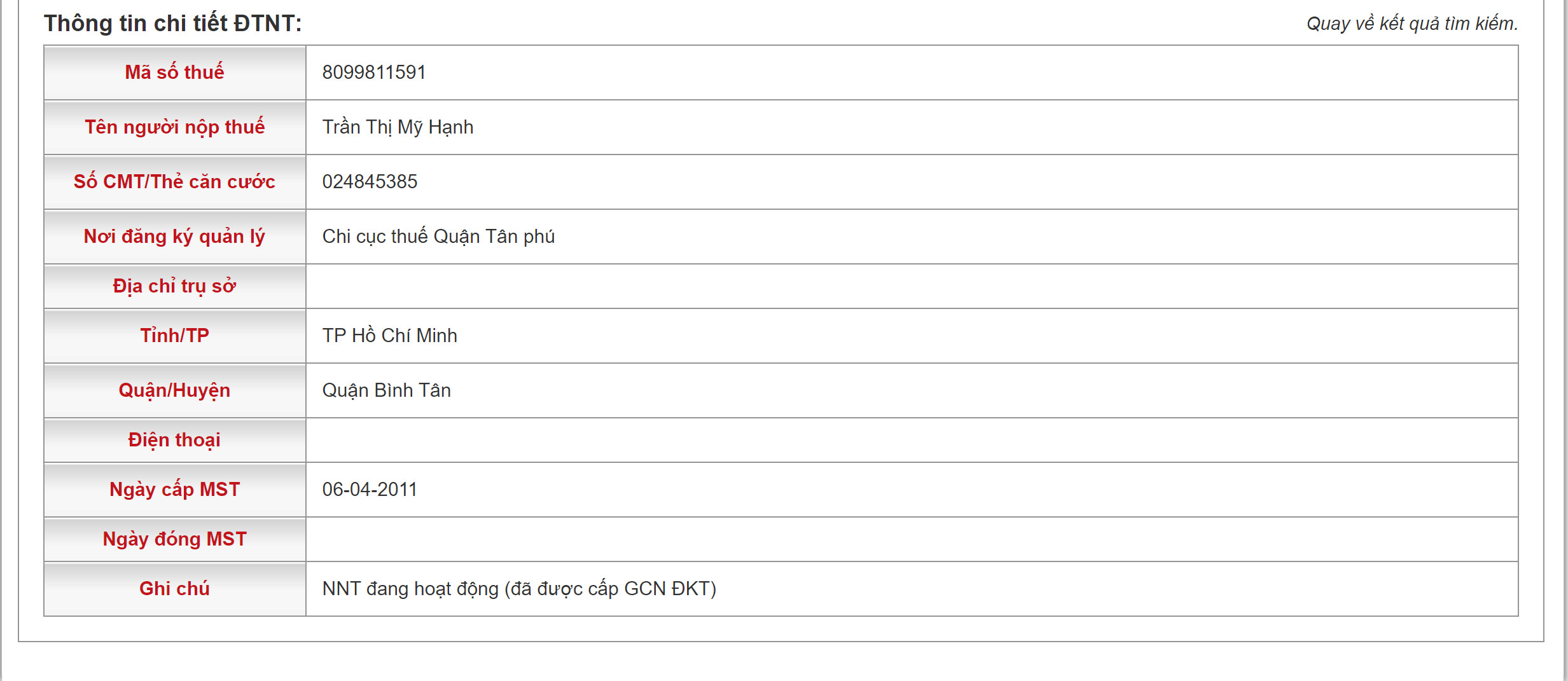This screenshot has height=681, width=1568.
Task: Select the taxpayer name Trần Thị Mỹ Hạnh
Action: [x=398, y=127]
